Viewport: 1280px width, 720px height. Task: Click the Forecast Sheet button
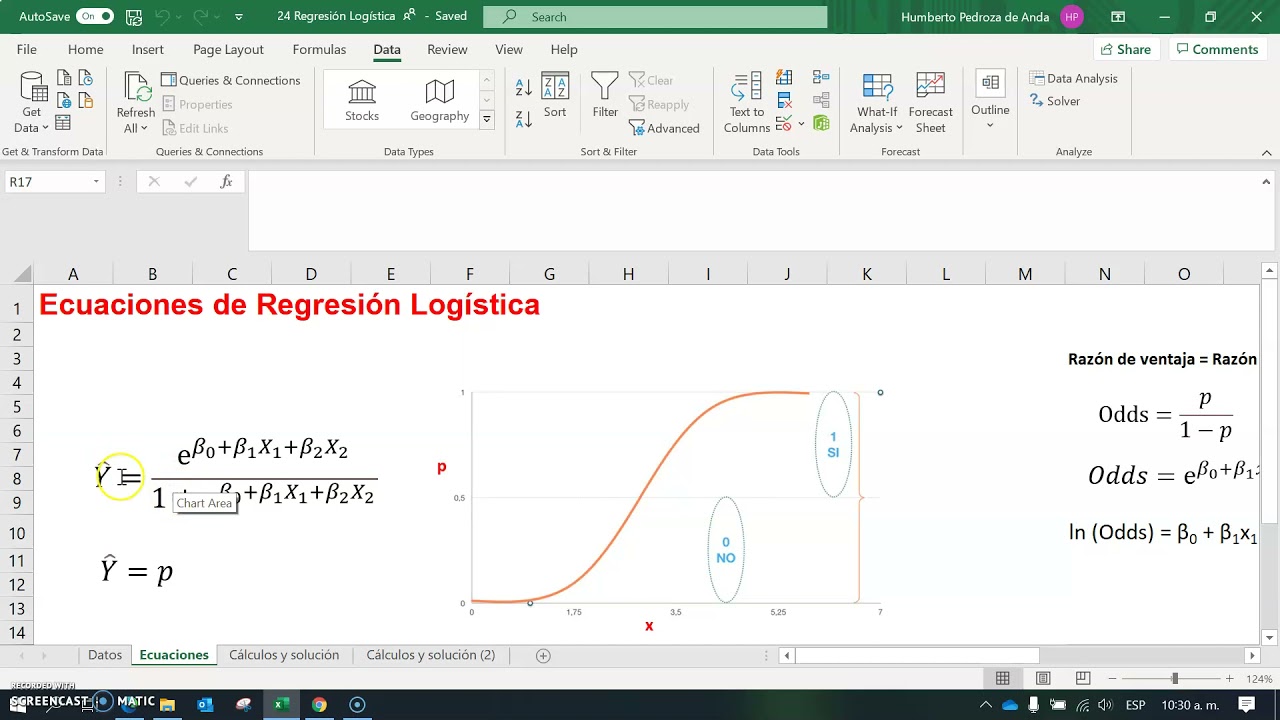click(930, 103)
